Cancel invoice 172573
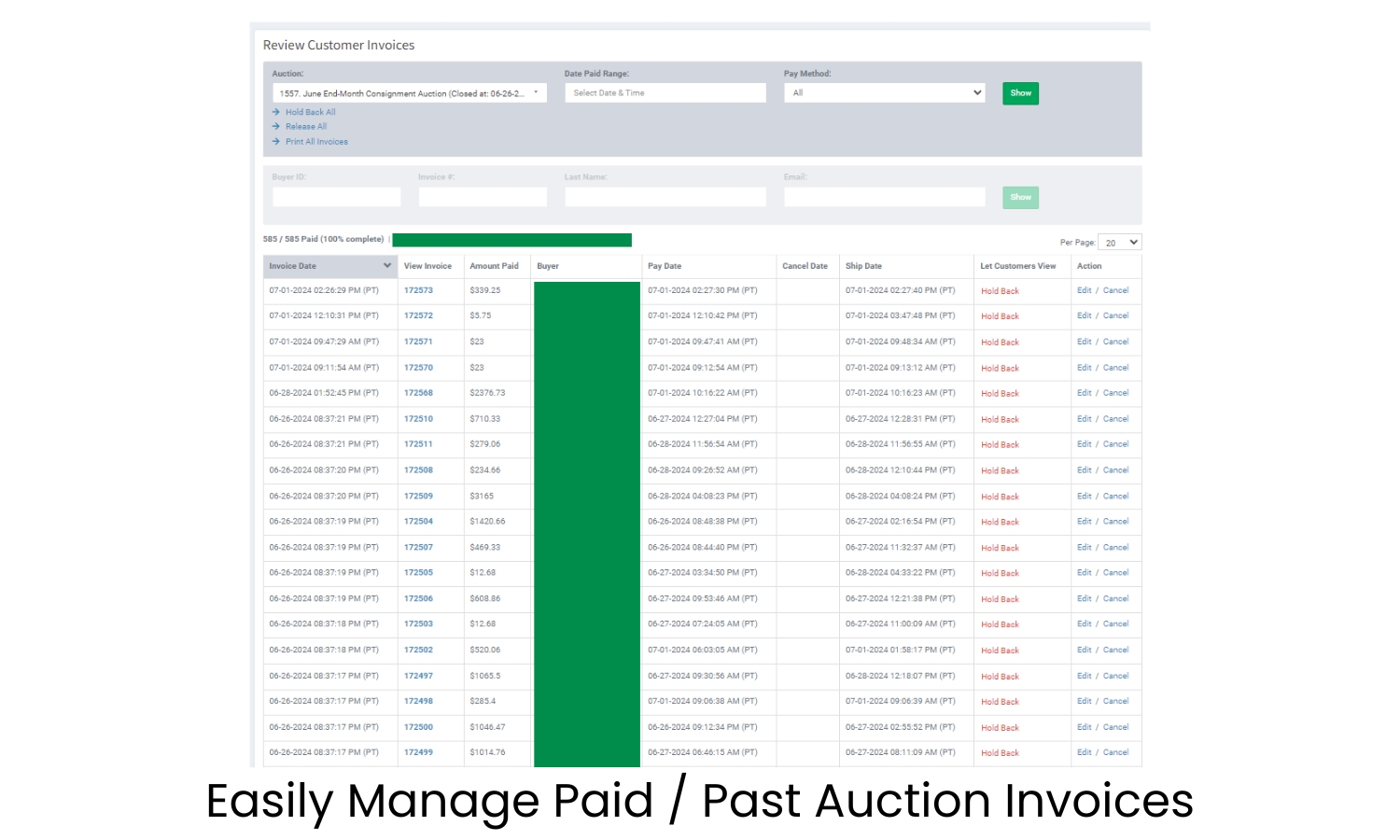Screen dimensions: 1400x840 click(1116, 290)
